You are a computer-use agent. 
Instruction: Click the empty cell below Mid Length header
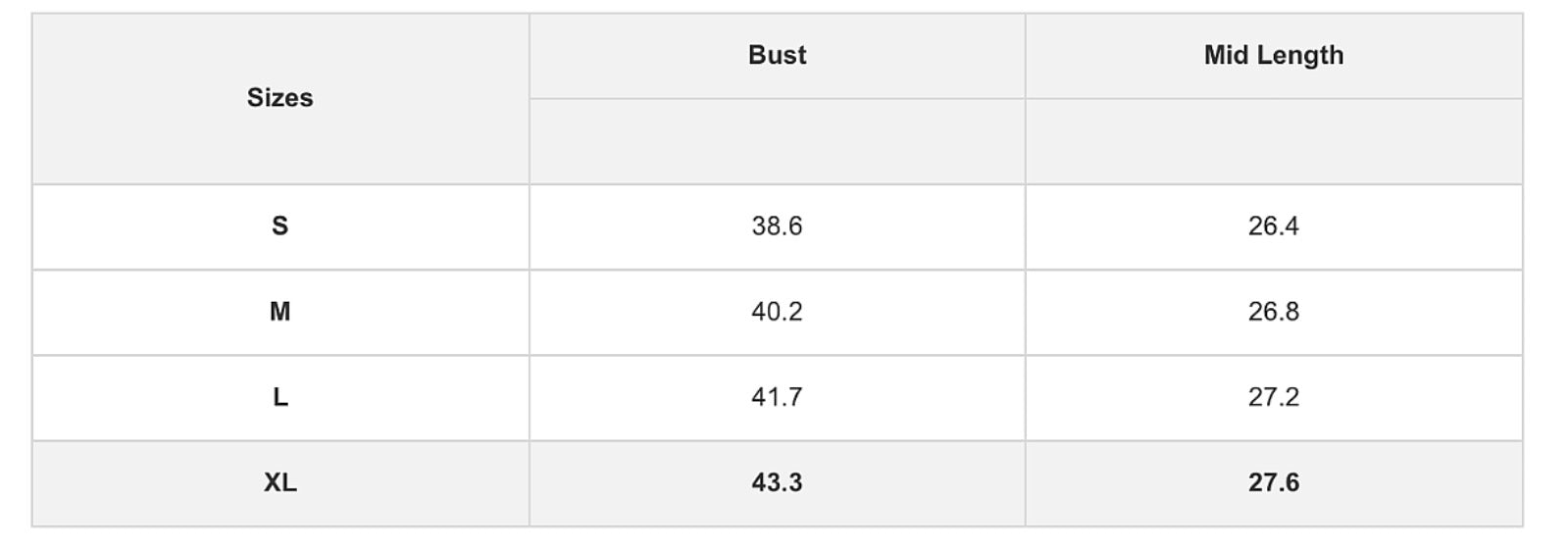pyautogui.click(x=1274, y=141)
